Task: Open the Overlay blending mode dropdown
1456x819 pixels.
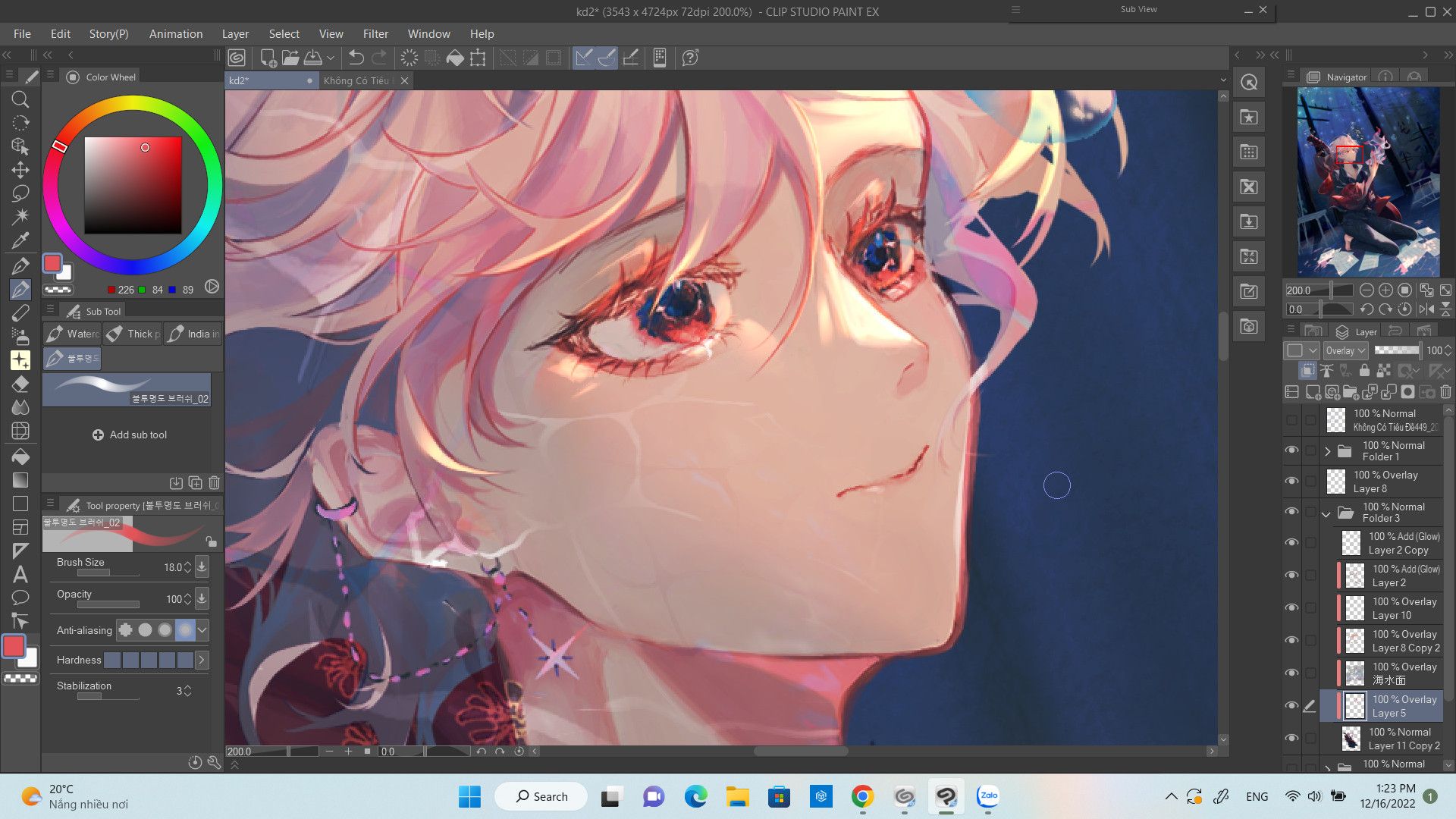Action: [1345, 350]
